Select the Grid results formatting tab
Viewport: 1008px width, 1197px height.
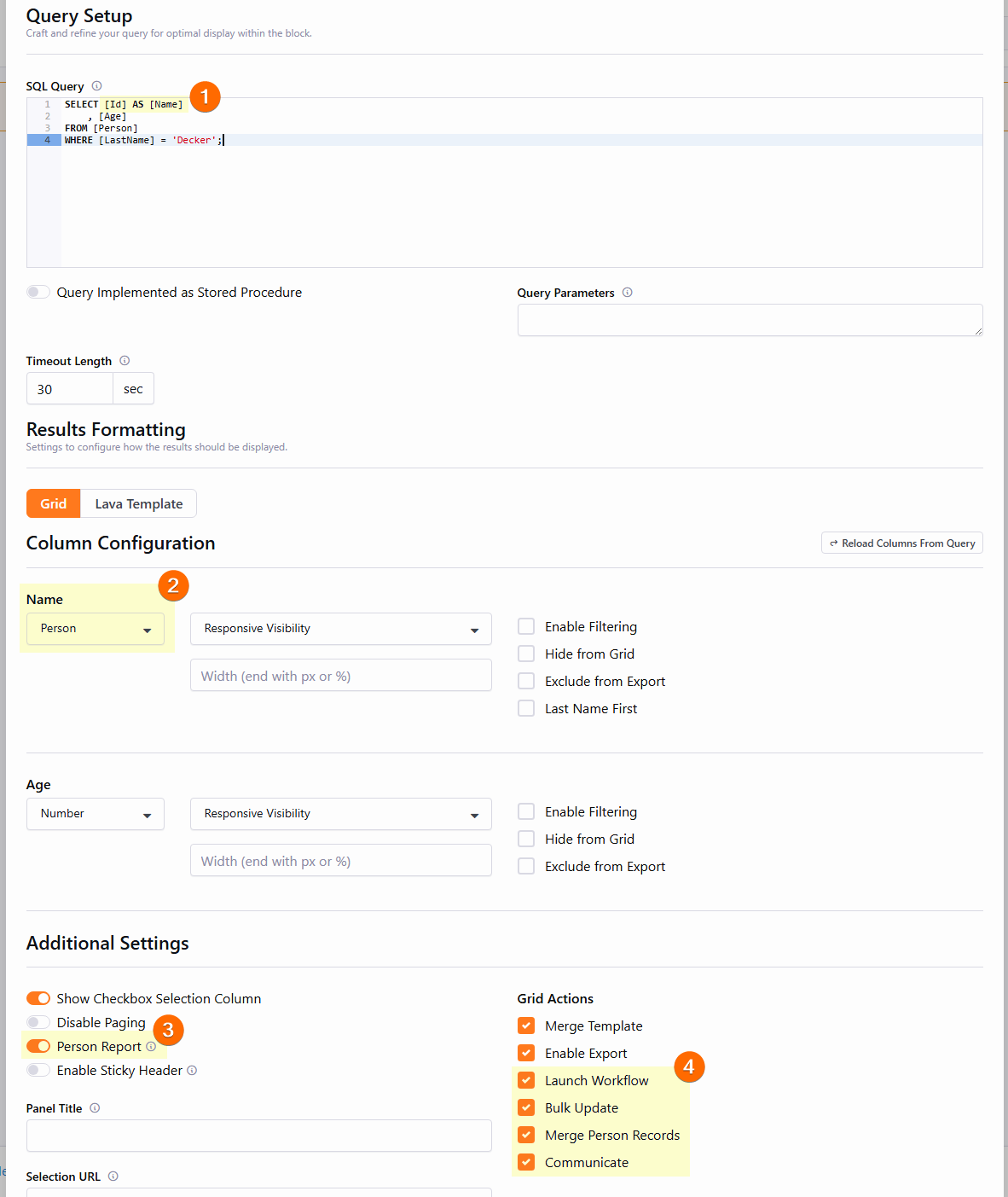coord(53,503)
